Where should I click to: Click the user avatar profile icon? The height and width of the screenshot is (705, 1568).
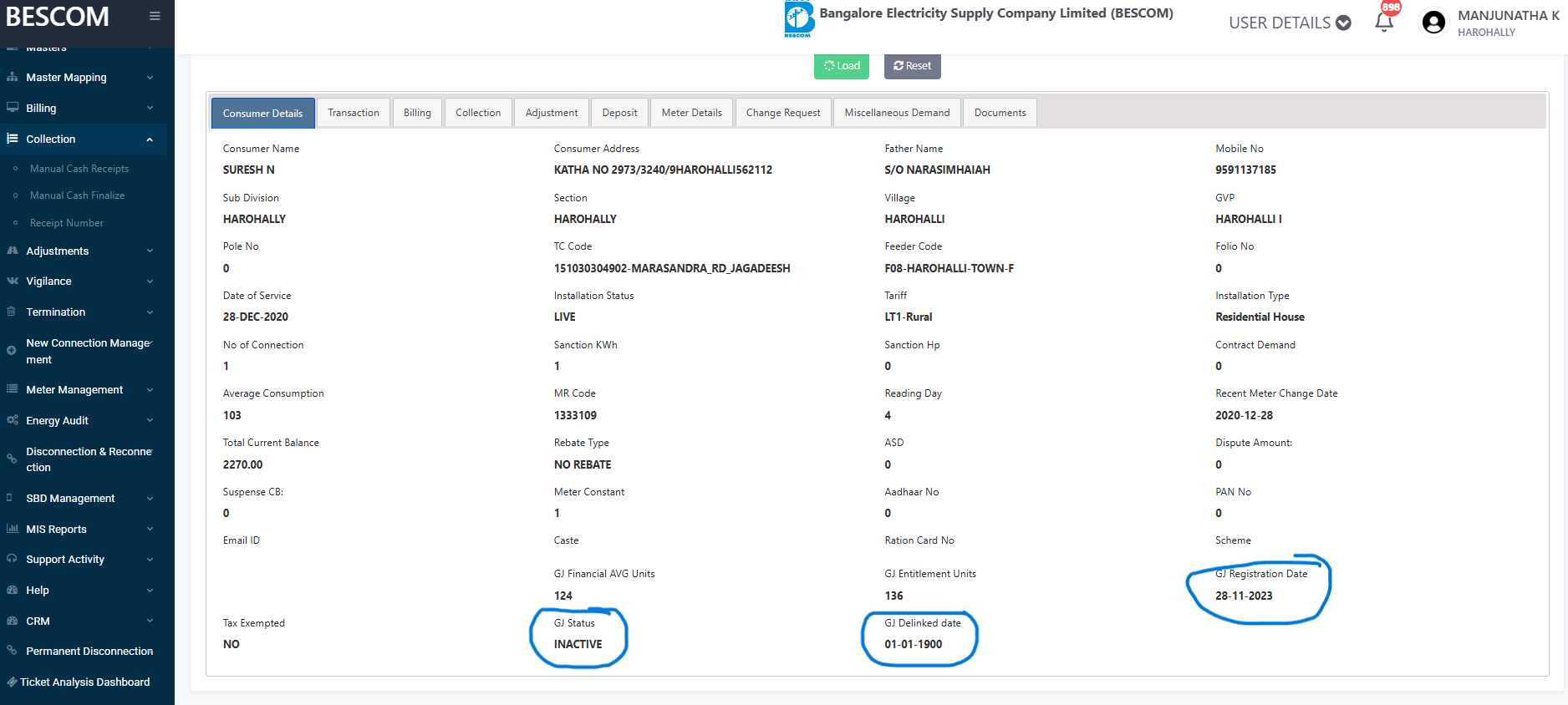click(x=1433, y=23)
